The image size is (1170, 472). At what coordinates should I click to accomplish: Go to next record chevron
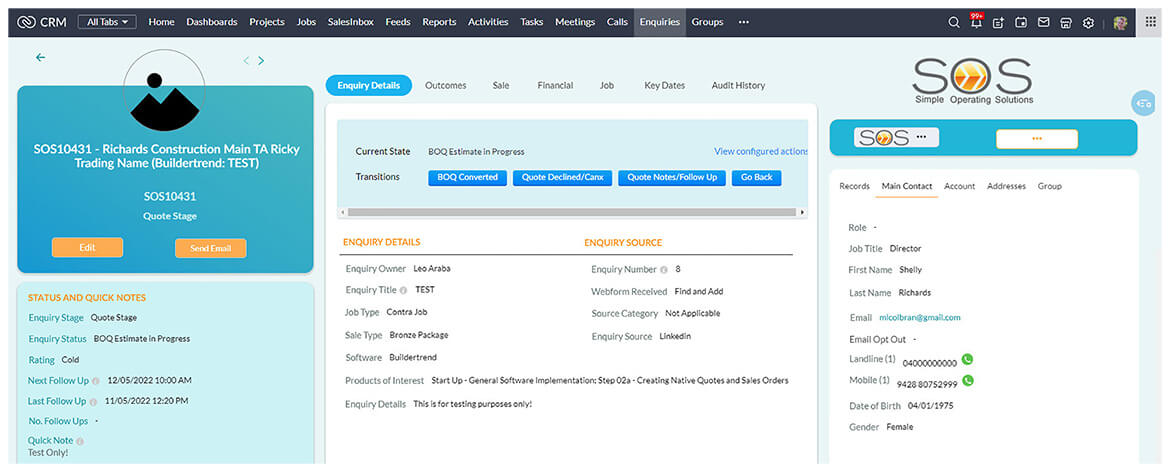point(262,61)
